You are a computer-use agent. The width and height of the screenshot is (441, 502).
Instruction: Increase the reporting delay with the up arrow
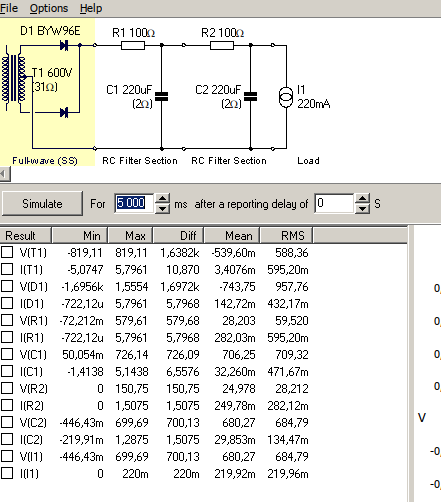pos(362,199)
